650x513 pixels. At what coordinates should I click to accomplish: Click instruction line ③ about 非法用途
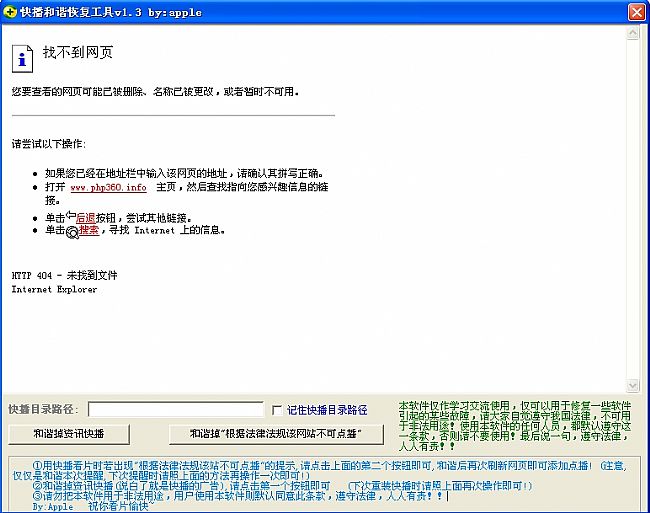pos(238,496)
